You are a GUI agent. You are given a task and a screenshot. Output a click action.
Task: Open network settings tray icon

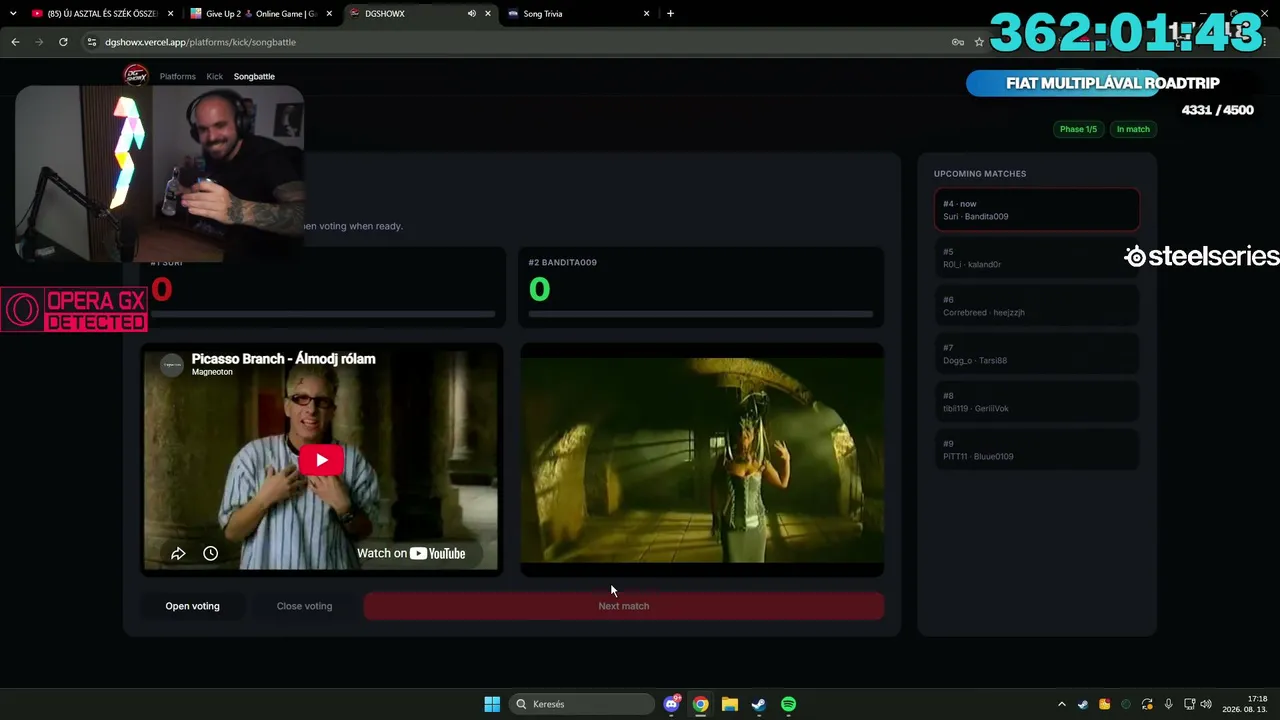pyautogui.click(x=1190, y=704)
